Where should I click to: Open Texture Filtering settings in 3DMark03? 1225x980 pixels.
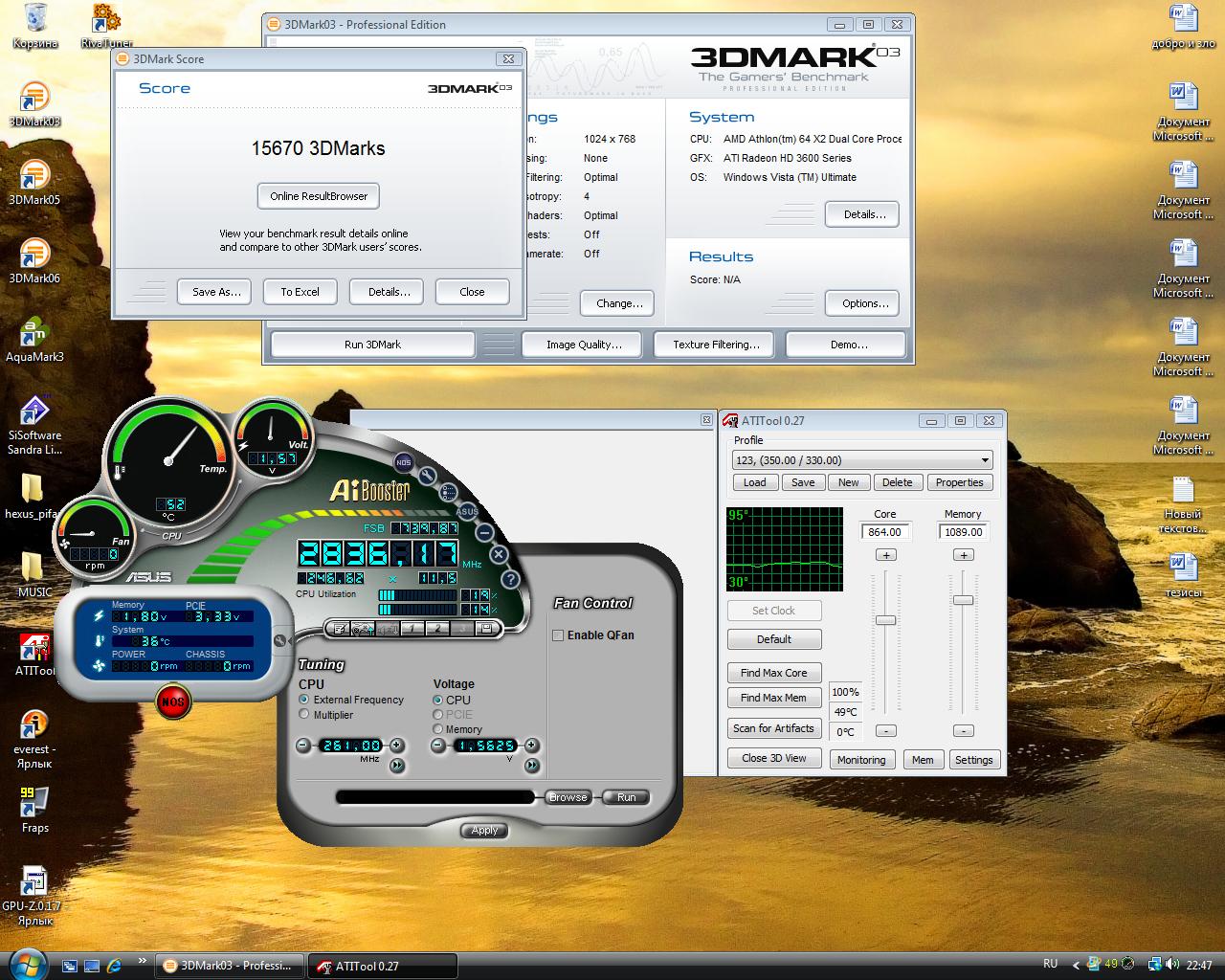(x=716, y=345)
